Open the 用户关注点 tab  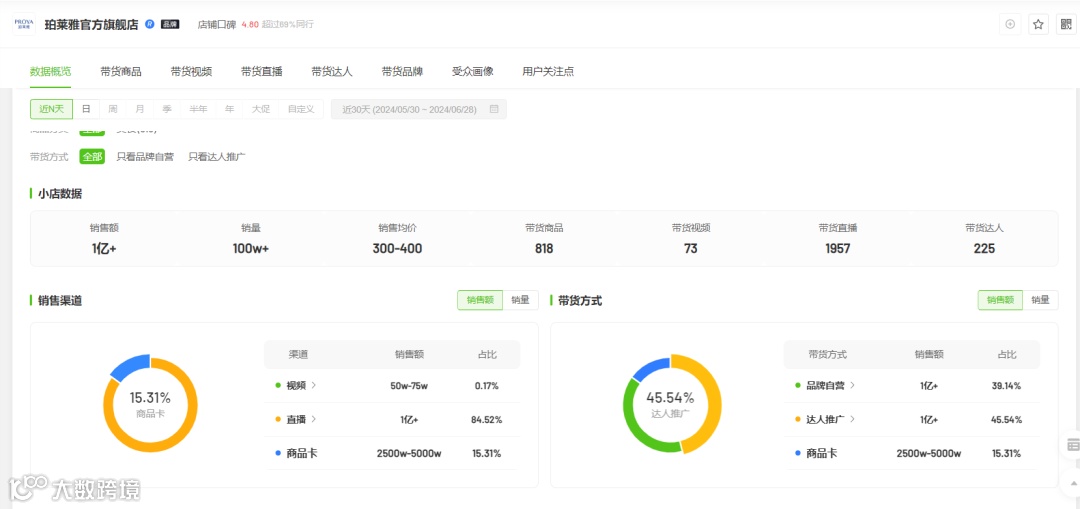pyautogui.click(x=548, y=71)
